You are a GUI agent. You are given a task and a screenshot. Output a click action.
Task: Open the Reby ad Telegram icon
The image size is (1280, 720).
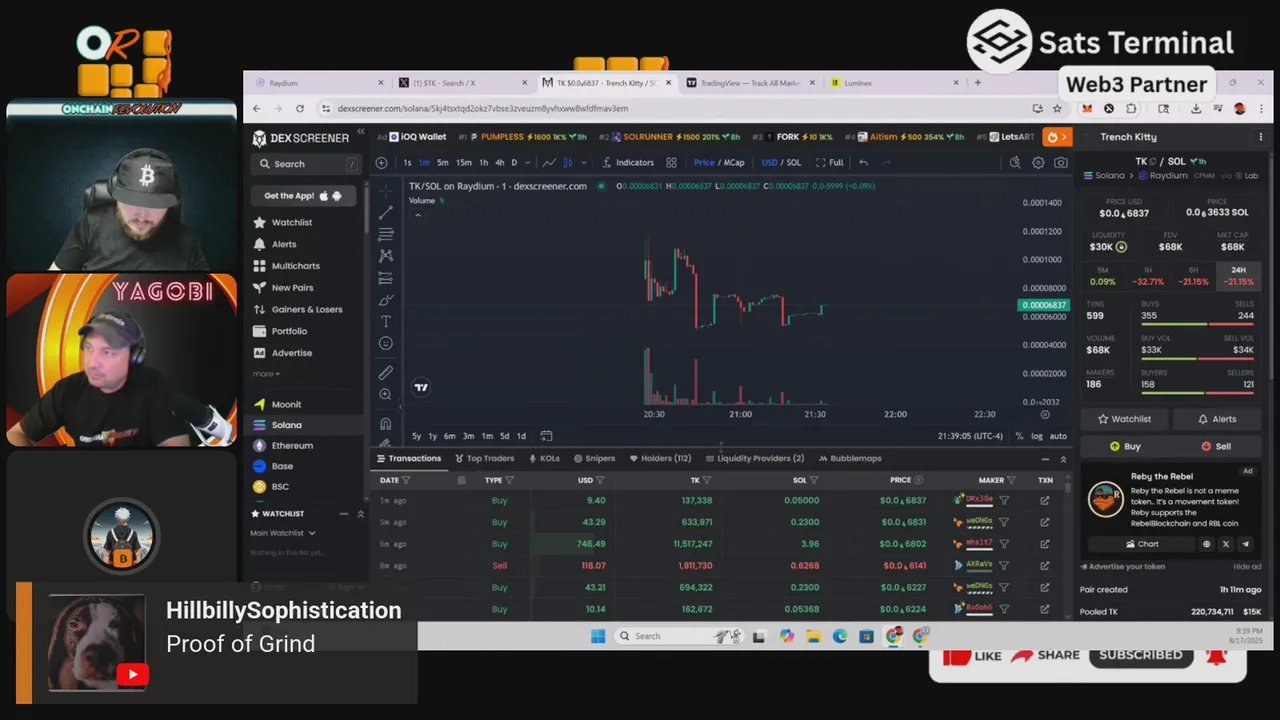click(x=1245, y=544)
